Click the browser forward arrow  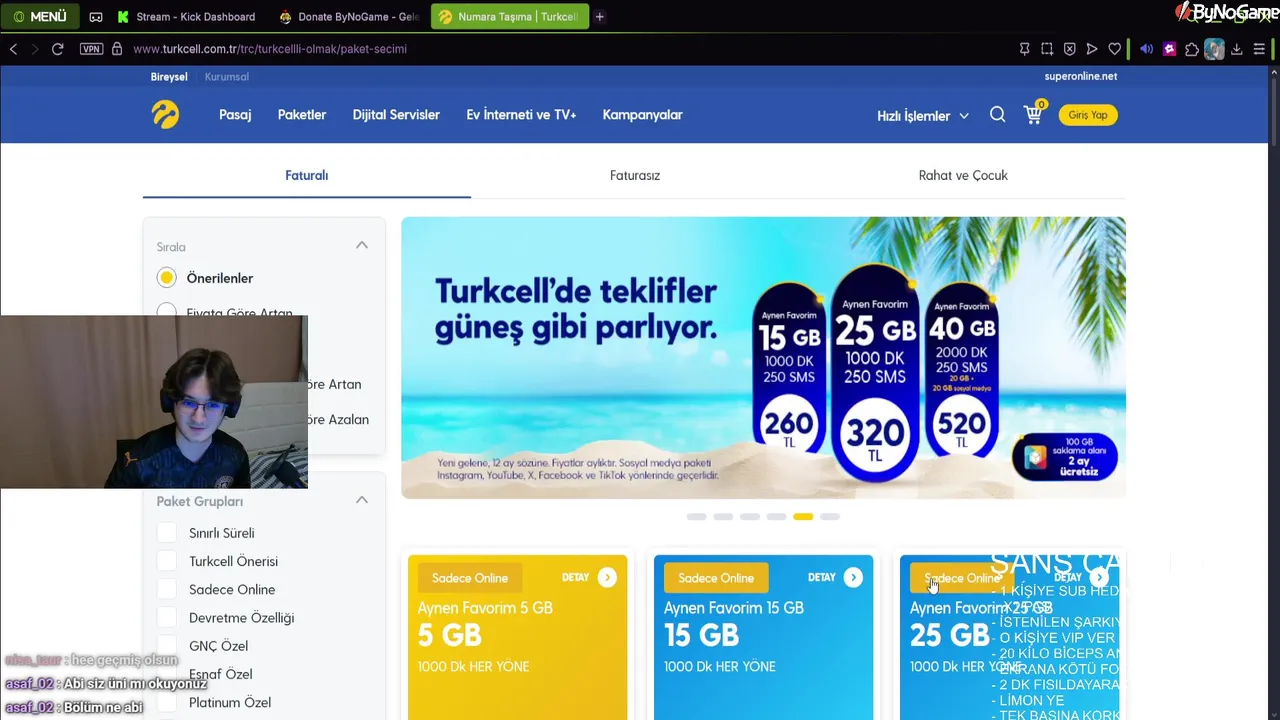click(x=35, y=49)
